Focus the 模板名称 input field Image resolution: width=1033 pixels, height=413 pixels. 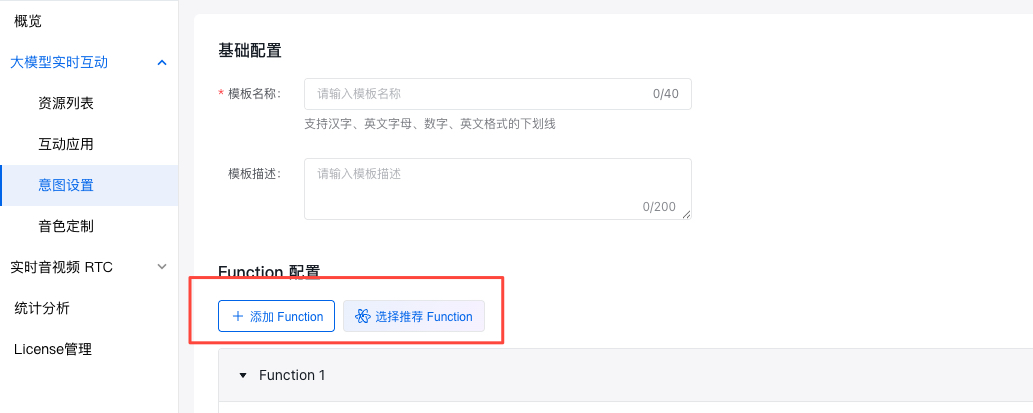(480, 94)
